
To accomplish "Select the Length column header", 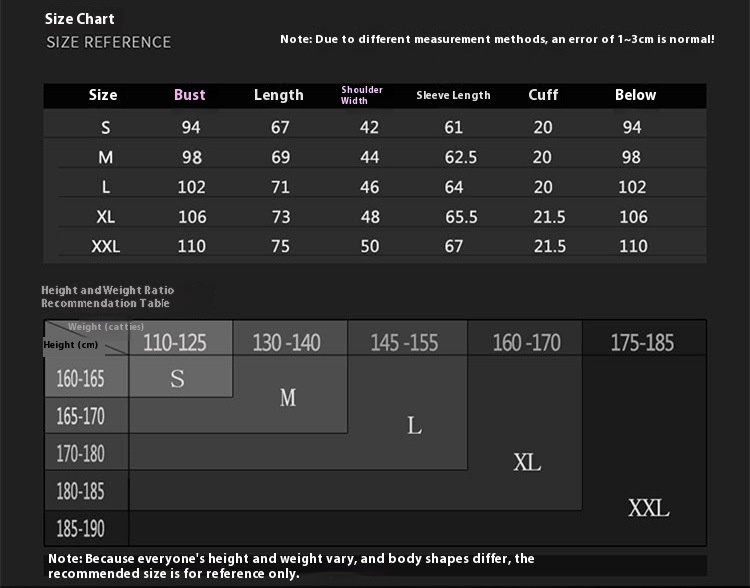I will coord(278,95).
